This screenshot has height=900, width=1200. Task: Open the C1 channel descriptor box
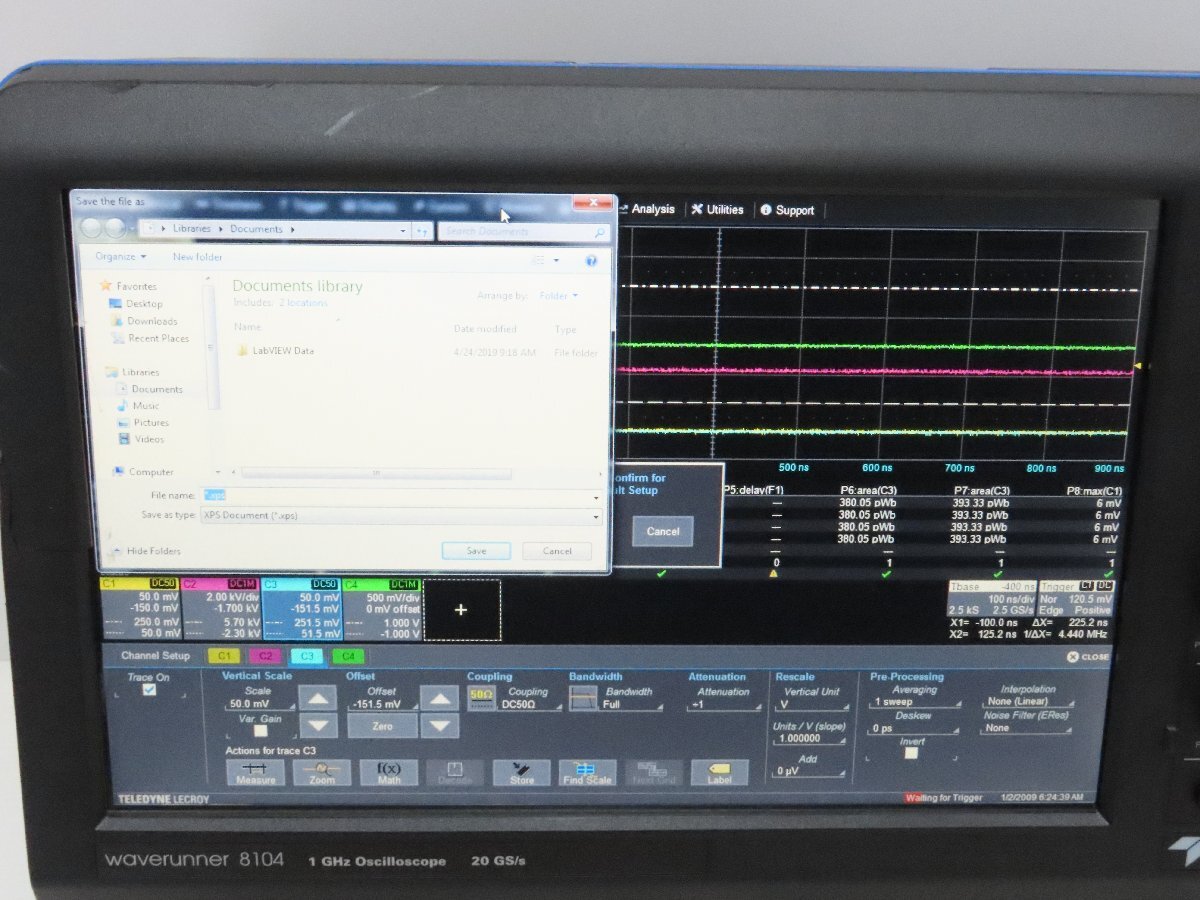pyautogui.click(x=140, y=609)
